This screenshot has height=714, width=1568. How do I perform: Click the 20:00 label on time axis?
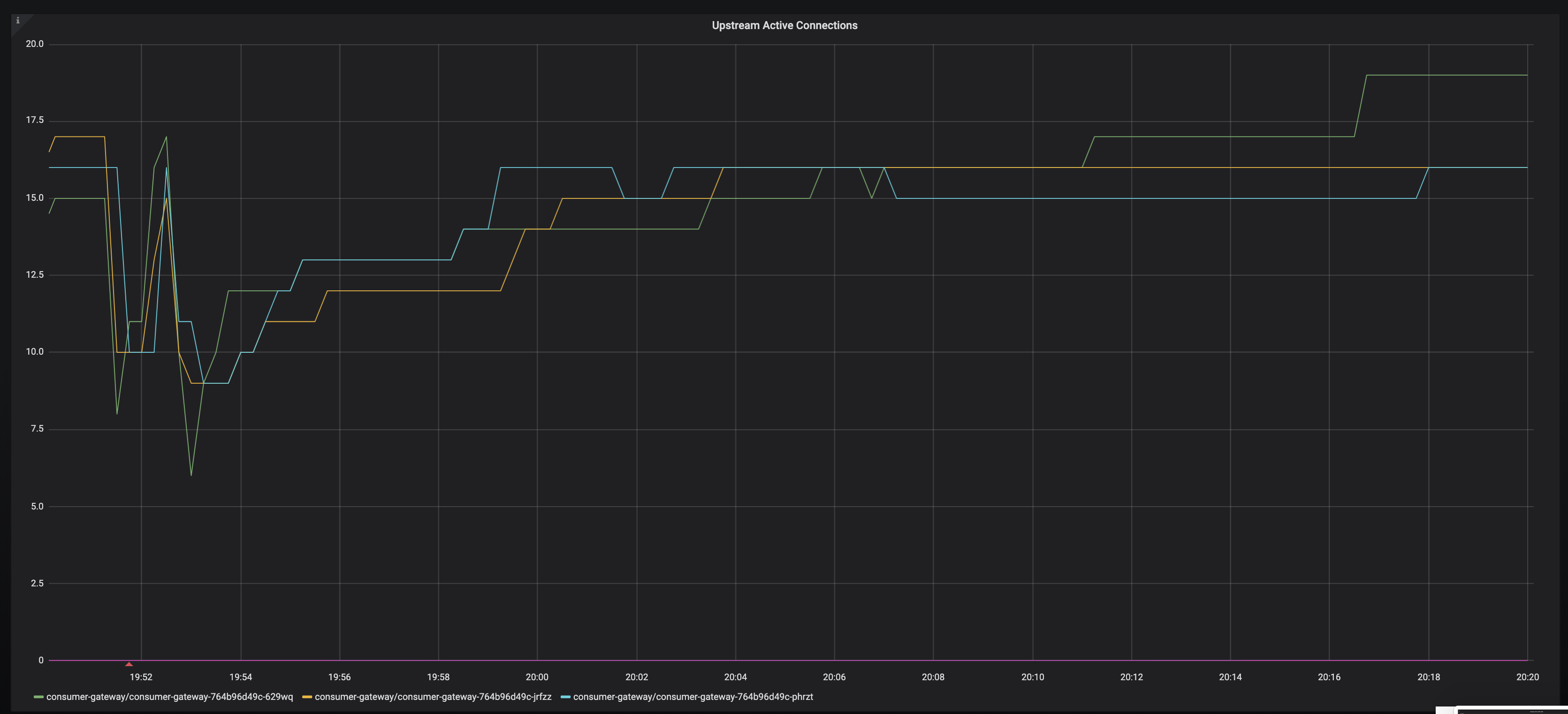click(x=537, y=677)
